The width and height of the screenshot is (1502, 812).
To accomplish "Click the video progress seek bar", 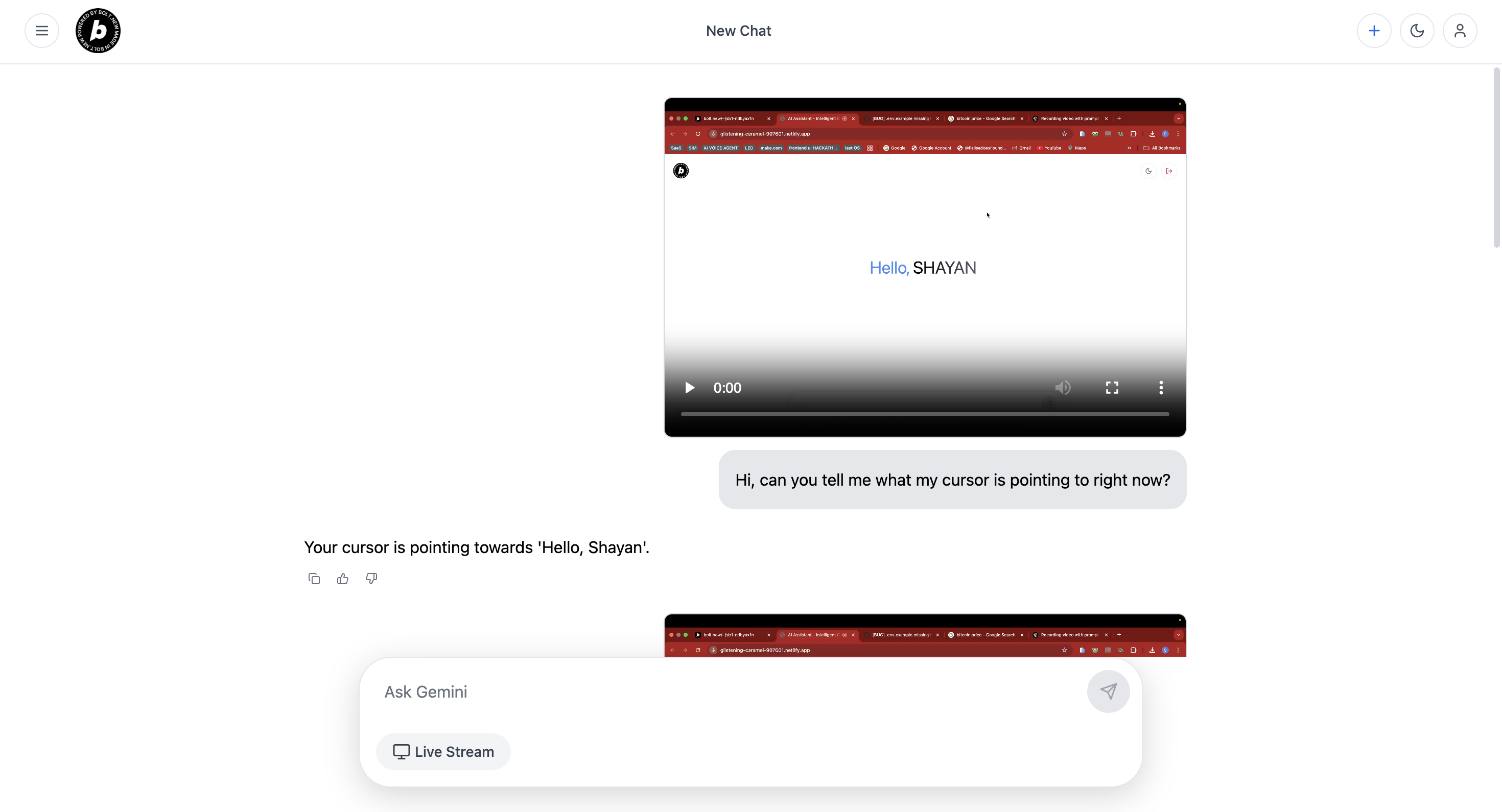I will 925,415.
